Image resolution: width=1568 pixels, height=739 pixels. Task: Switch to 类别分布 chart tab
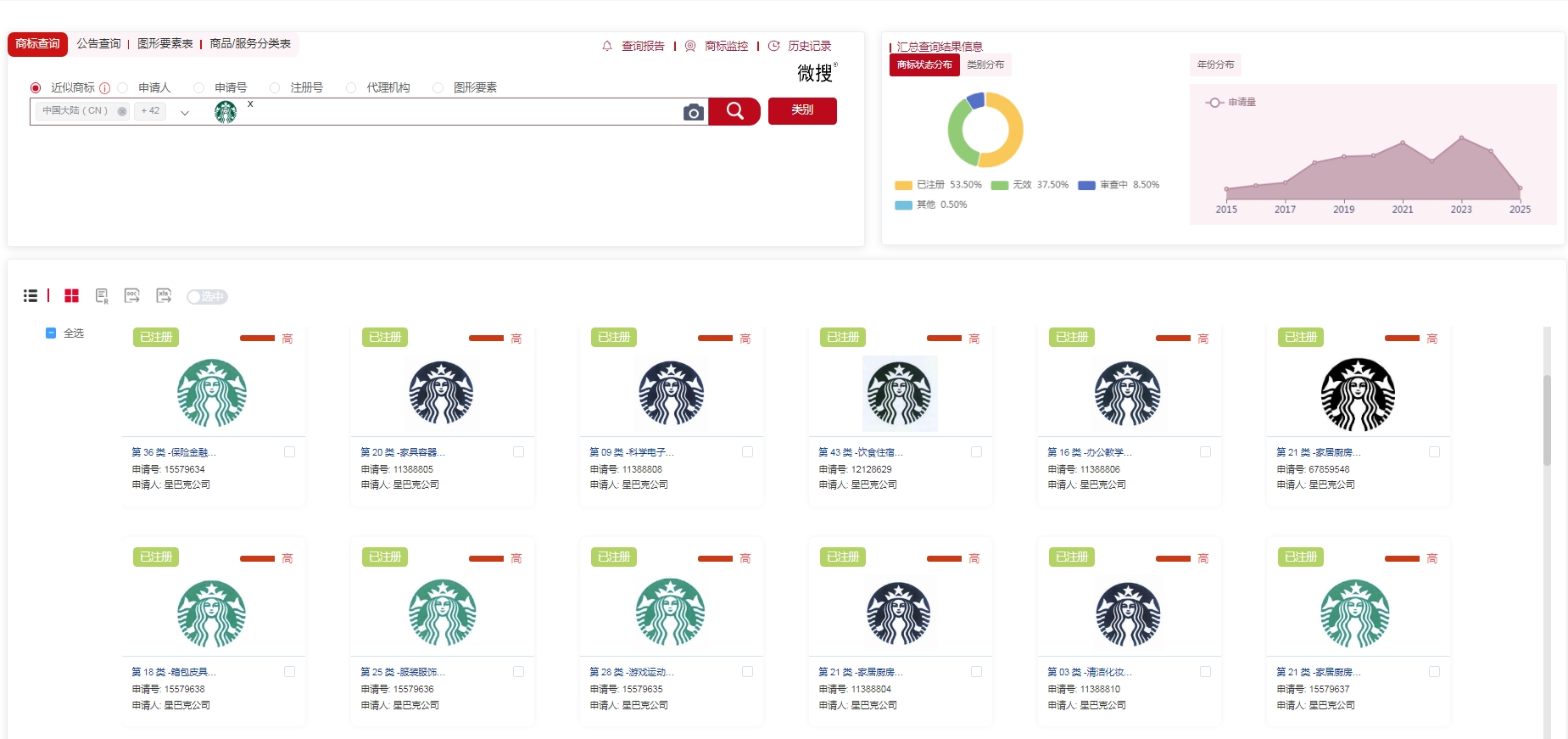[985, 64]
